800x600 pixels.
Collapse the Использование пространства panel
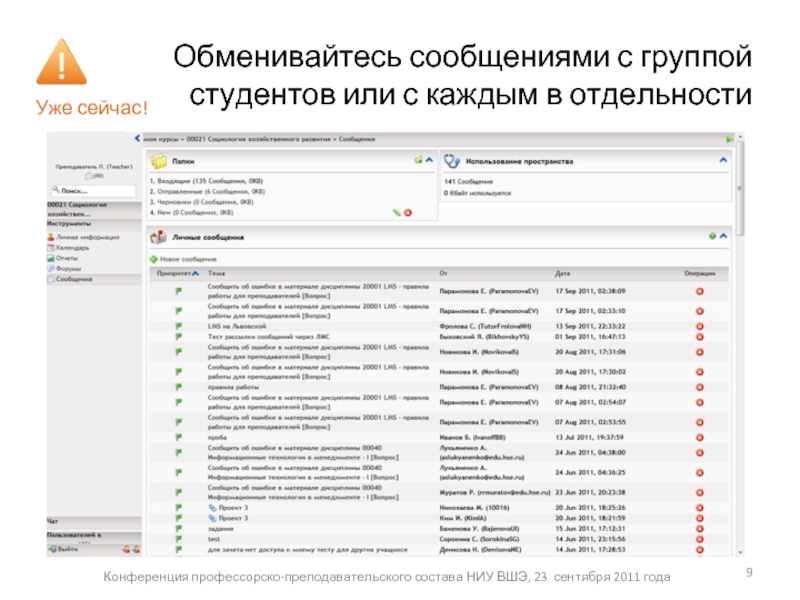(723, 160)
